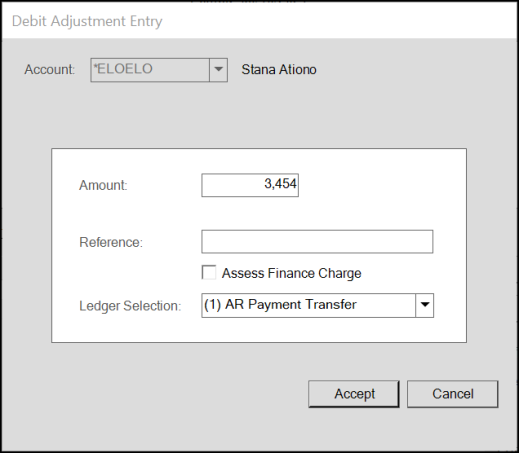Expand the Ledger Selection dropdown arrow
Viewport: 519px width, 453px height.
tap(424, 305)
